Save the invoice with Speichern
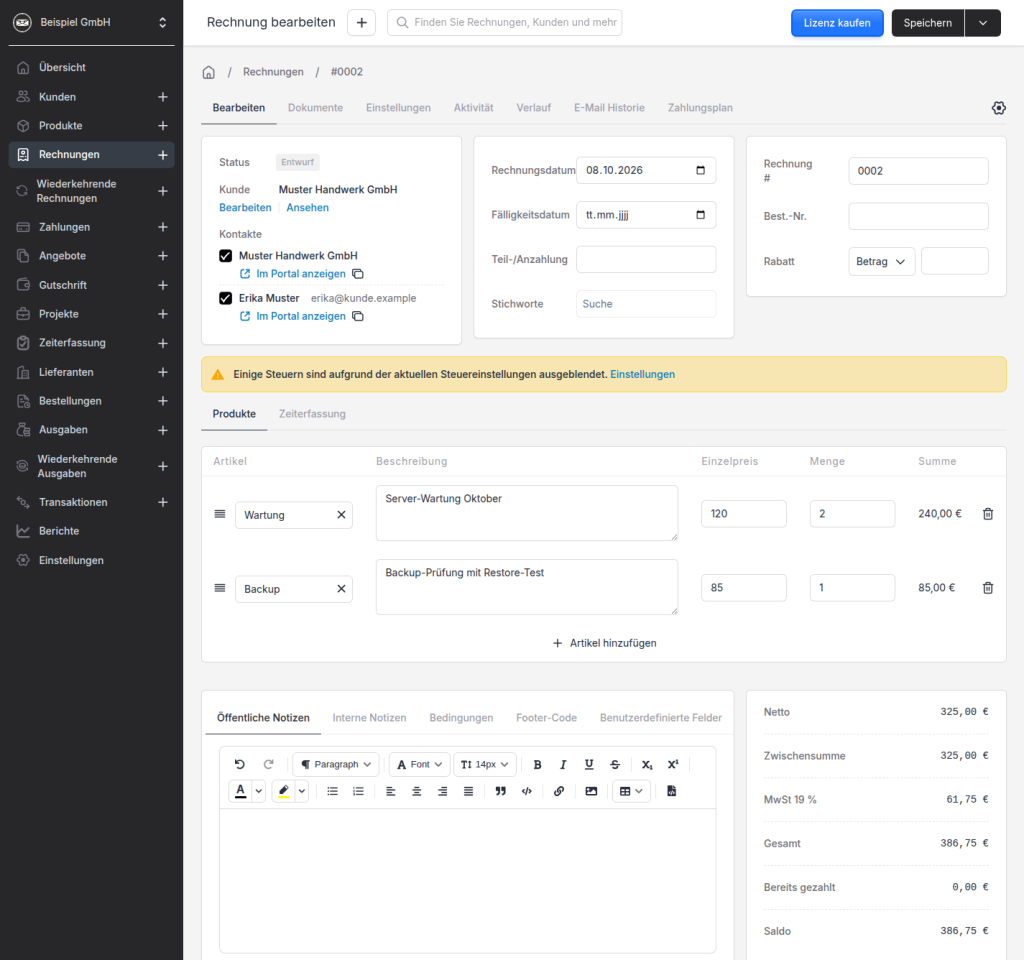This screenshot has width=1024, height=960. [927, 23]
